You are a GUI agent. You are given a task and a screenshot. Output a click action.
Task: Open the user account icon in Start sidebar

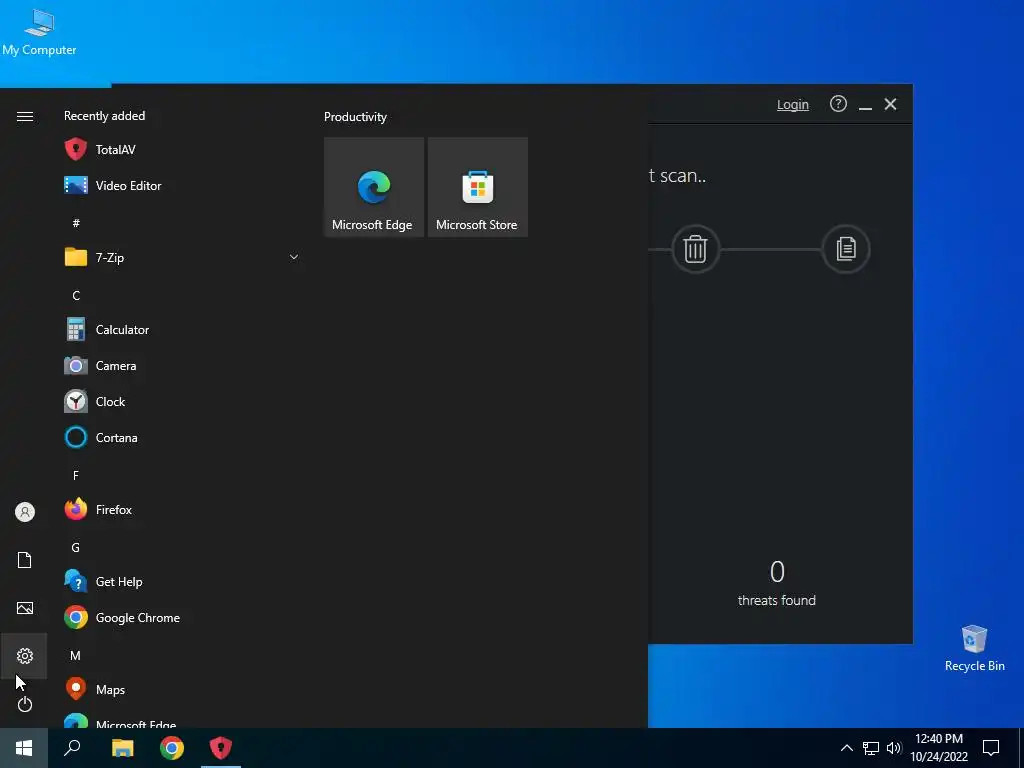25,512
